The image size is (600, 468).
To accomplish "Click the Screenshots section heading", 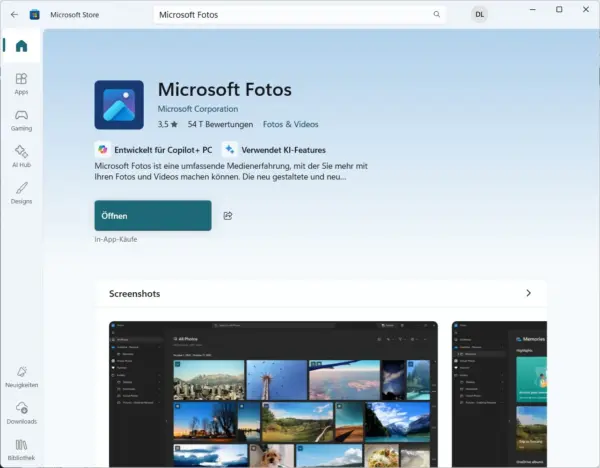I will coord(135,294).
